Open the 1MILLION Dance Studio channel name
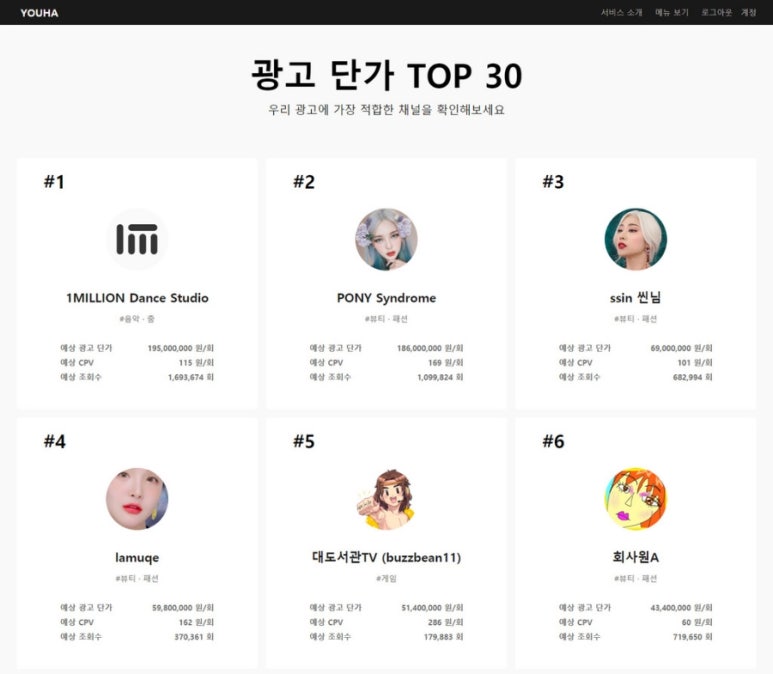 click(137, 298)
